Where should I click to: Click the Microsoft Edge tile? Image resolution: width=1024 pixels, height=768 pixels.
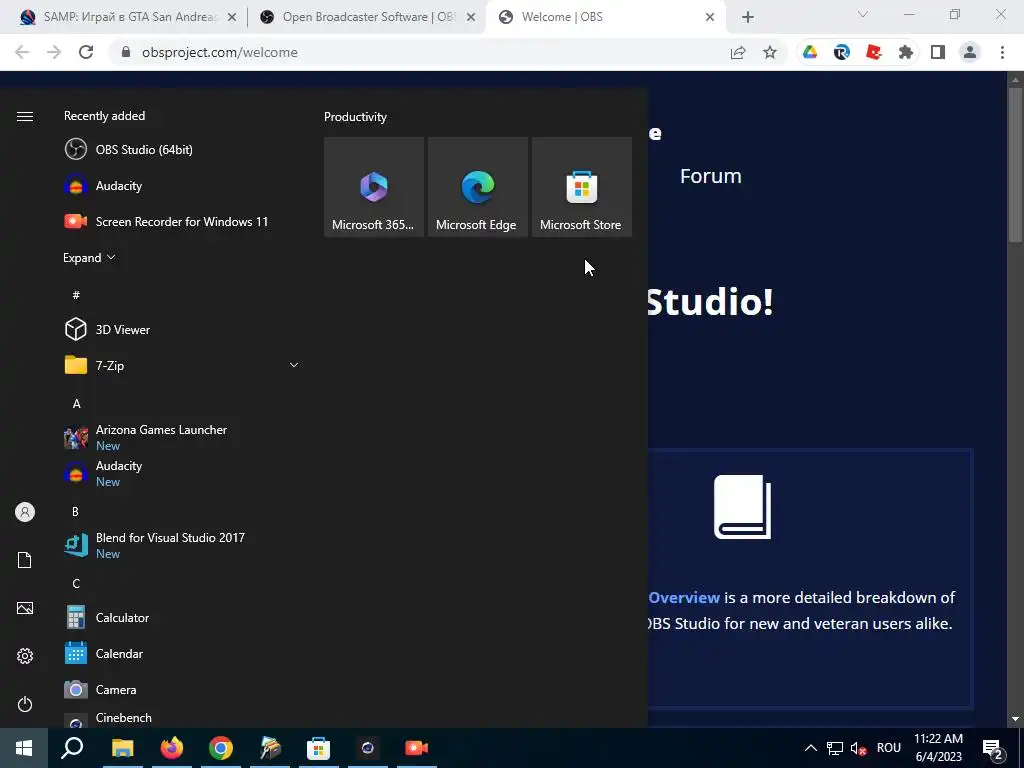[x=477, y=187]
